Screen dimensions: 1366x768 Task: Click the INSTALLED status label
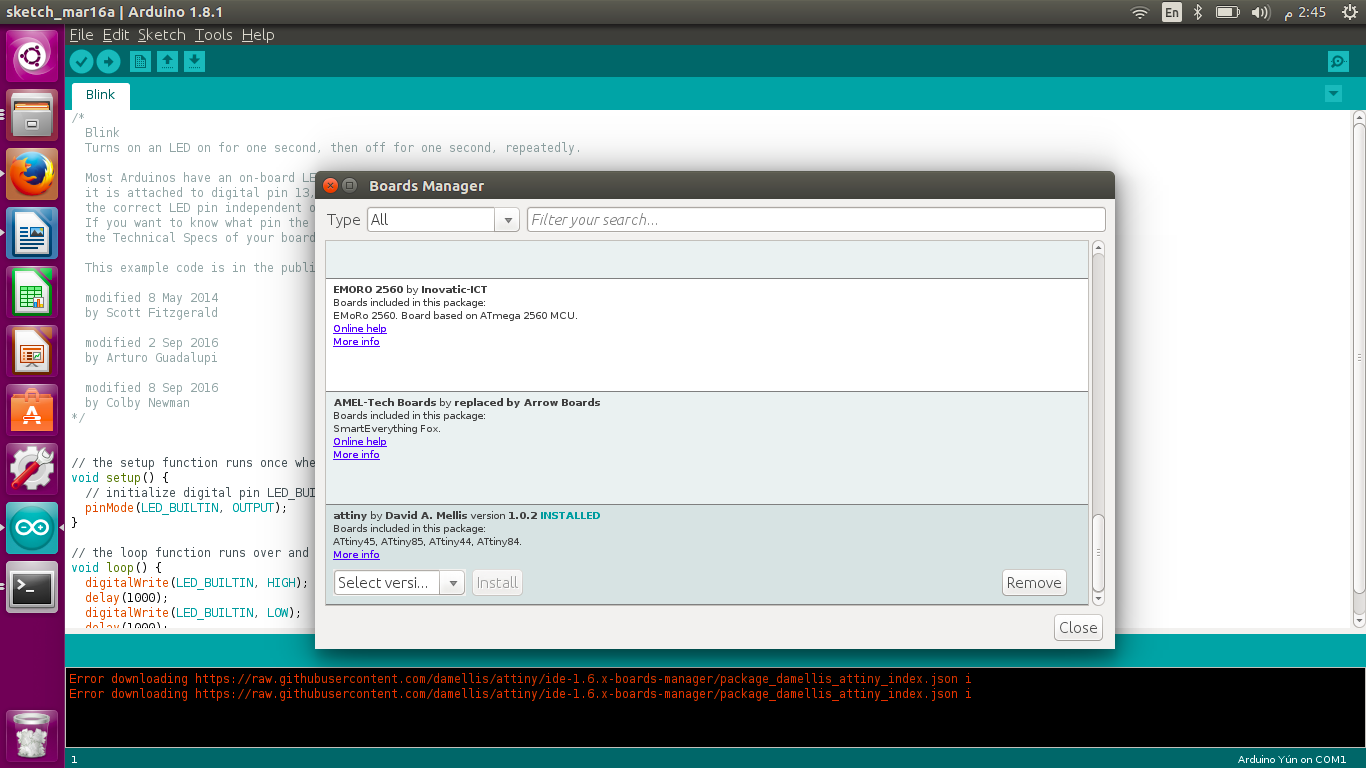tap(570, 516)
